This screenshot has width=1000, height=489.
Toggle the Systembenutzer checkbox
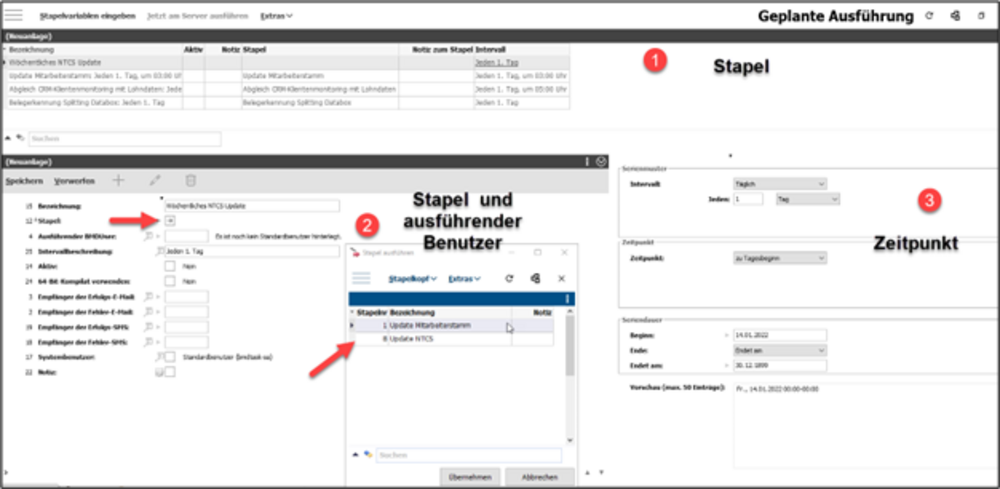[x=169, y=356]
